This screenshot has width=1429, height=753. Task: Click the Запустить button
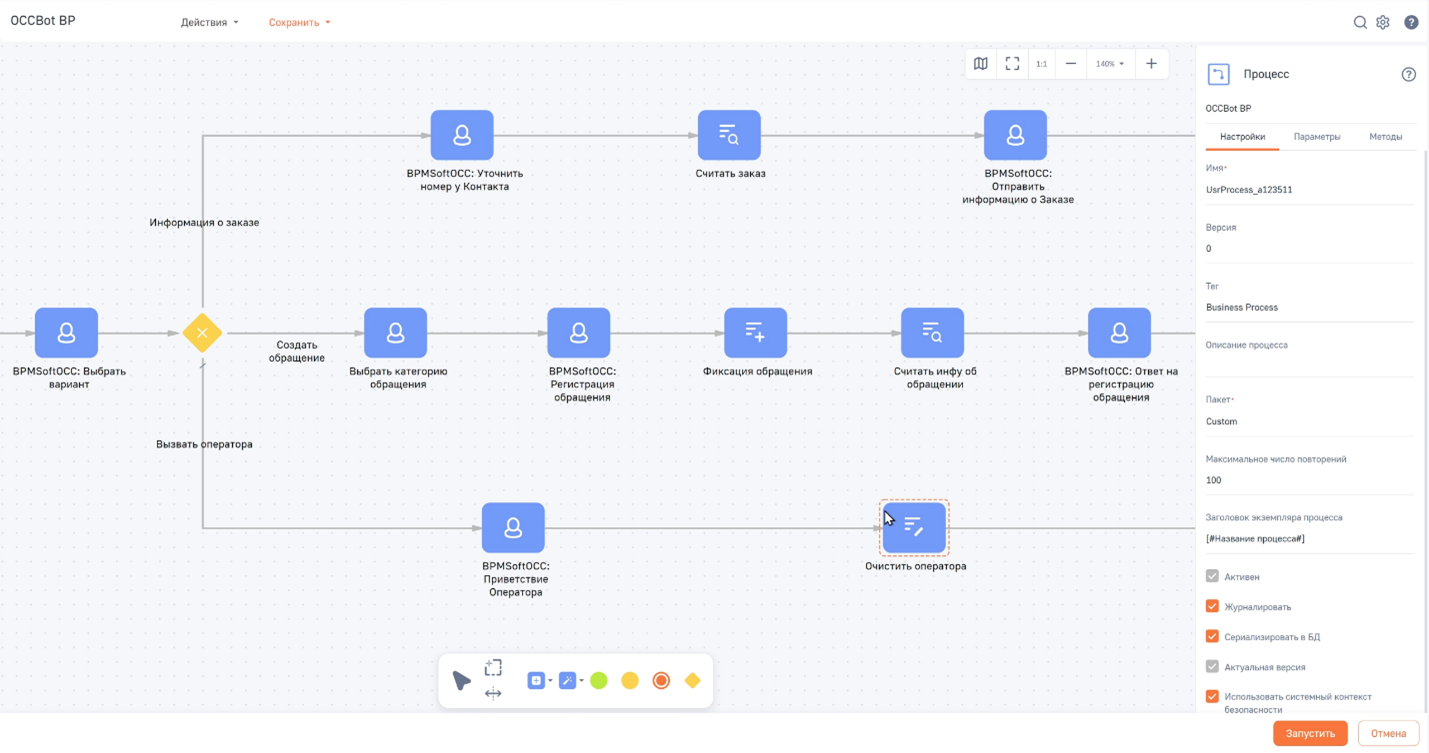click(x=1310, y=733)
